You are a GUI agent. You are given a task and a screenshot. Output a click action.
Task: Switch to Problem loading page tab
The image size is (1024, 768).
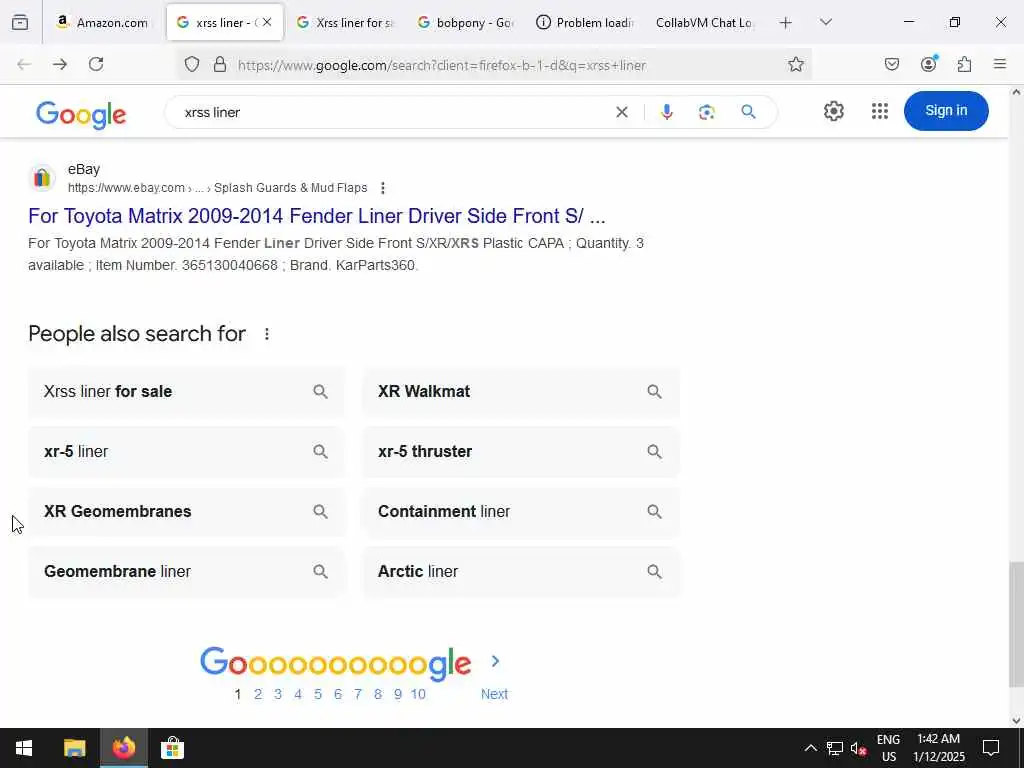(x=585, y=23)
